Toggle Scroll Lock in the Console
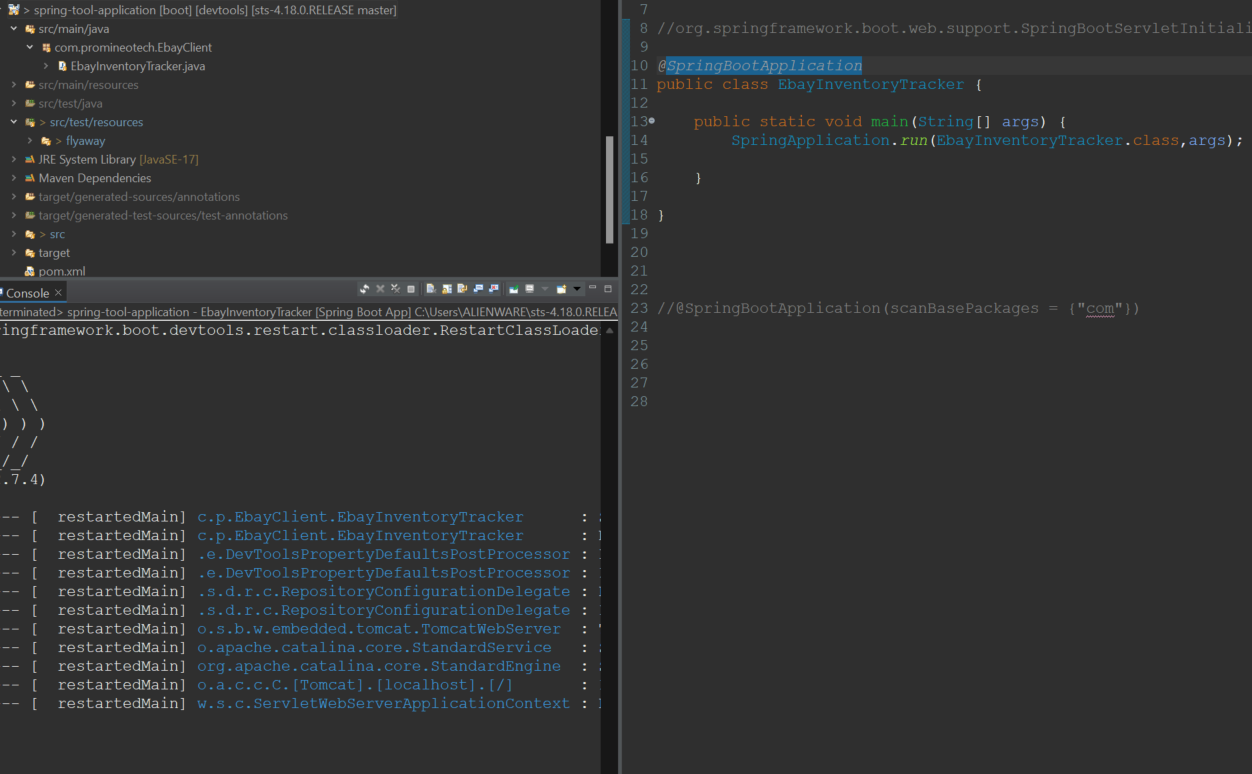 pos(446,288)
